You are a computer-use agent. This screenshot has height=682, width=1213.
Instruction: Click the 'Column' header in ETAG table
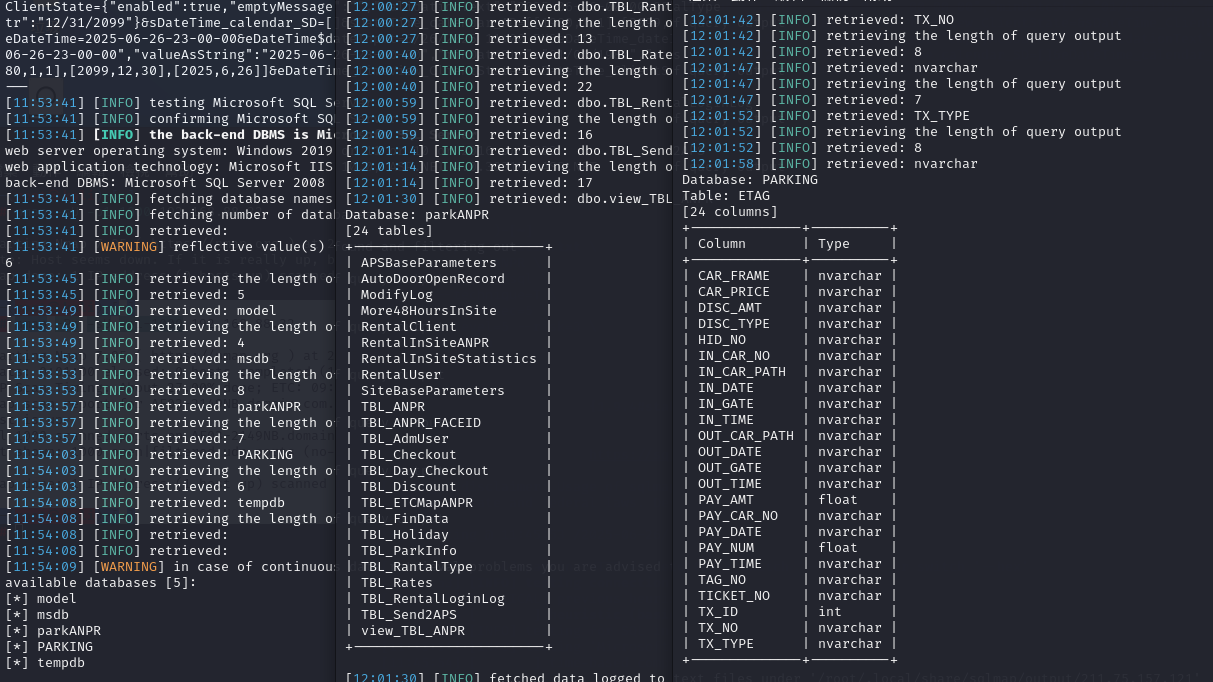[722, 244]
